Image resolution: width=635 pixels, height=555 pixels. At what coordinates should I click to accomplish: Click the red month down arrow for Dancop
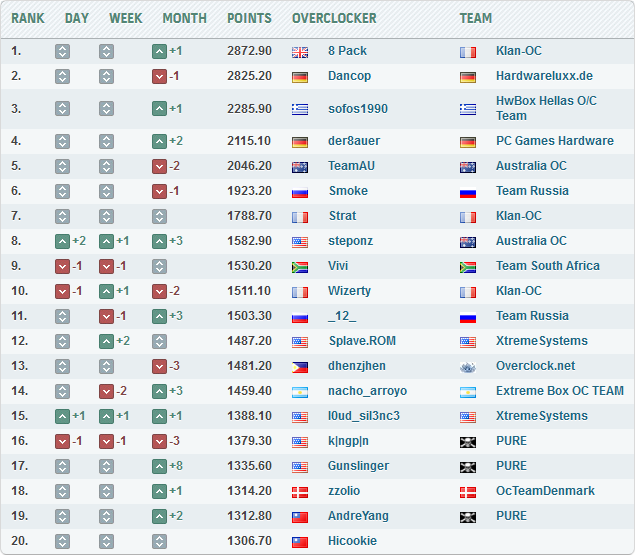159,77
